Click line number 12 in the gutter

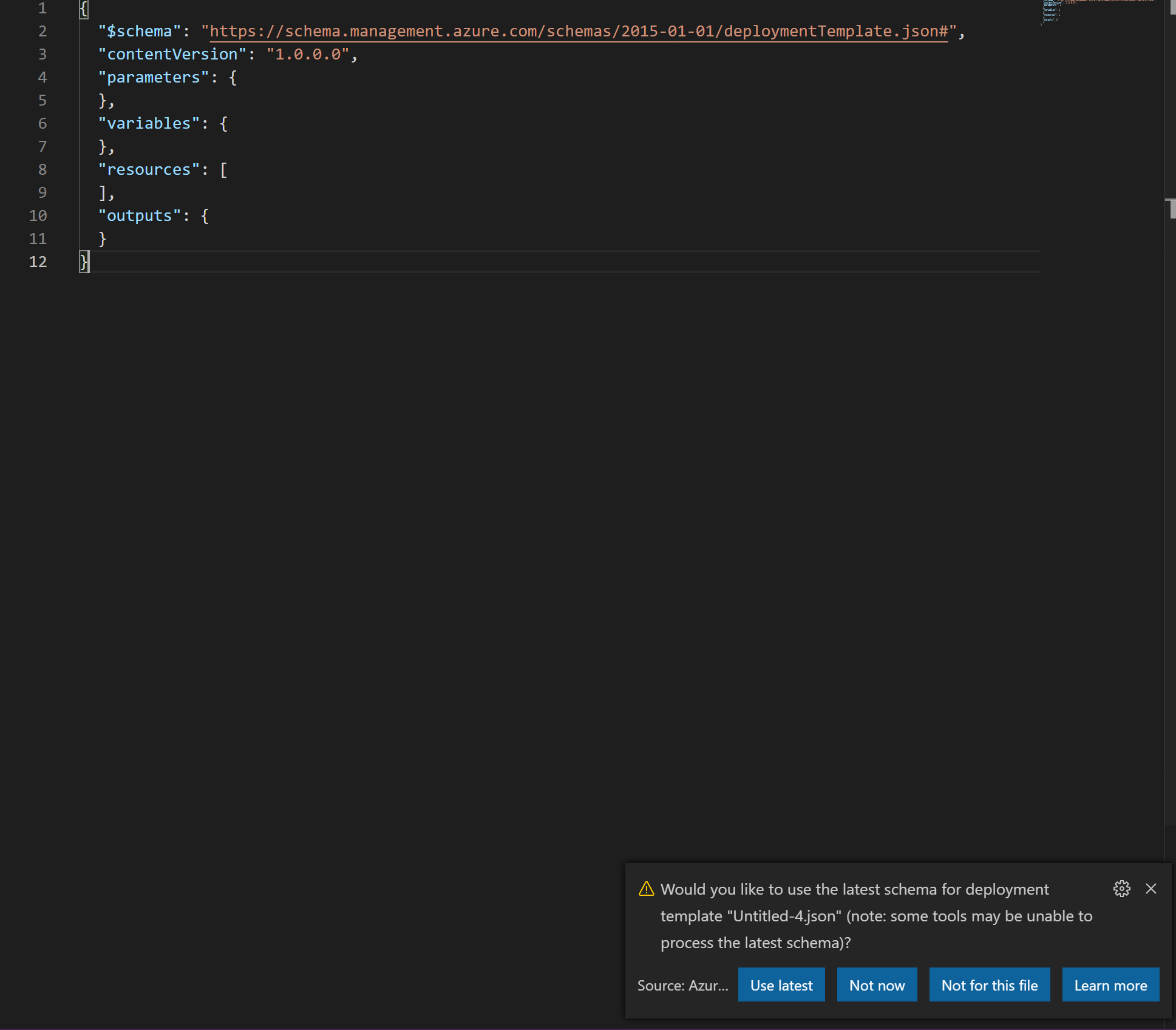(38, 262)
